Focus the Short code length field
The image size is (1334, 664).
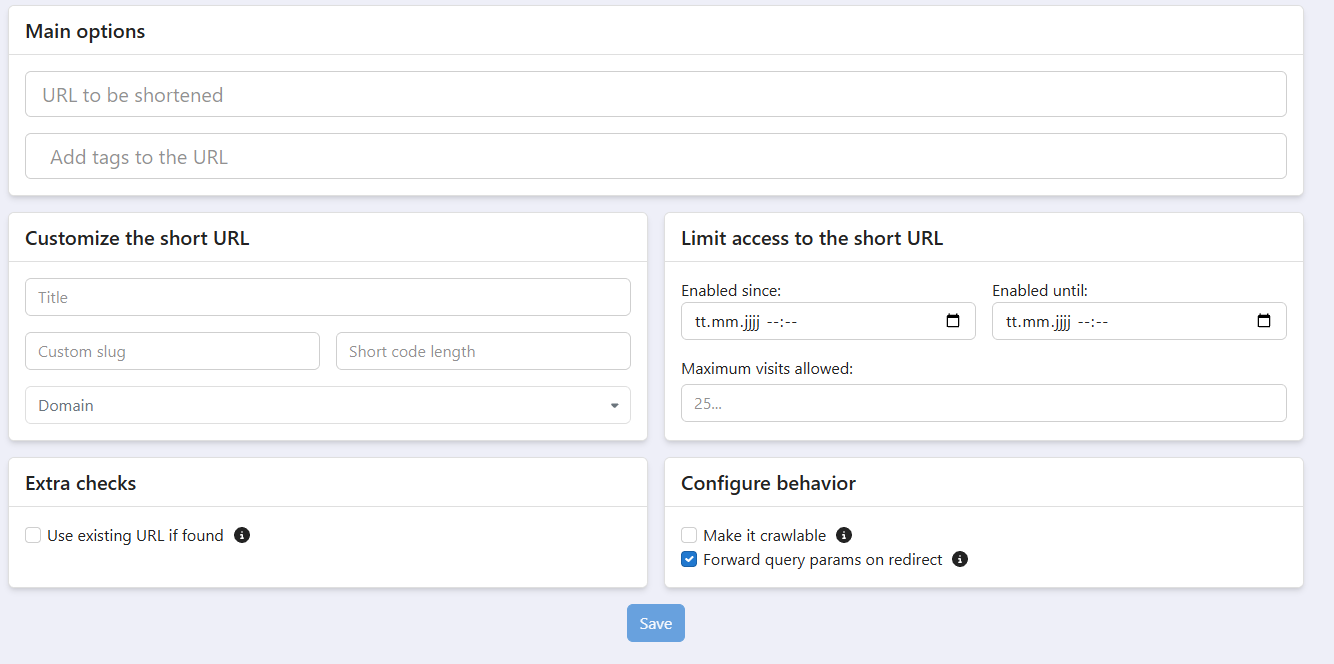(483, 351)
